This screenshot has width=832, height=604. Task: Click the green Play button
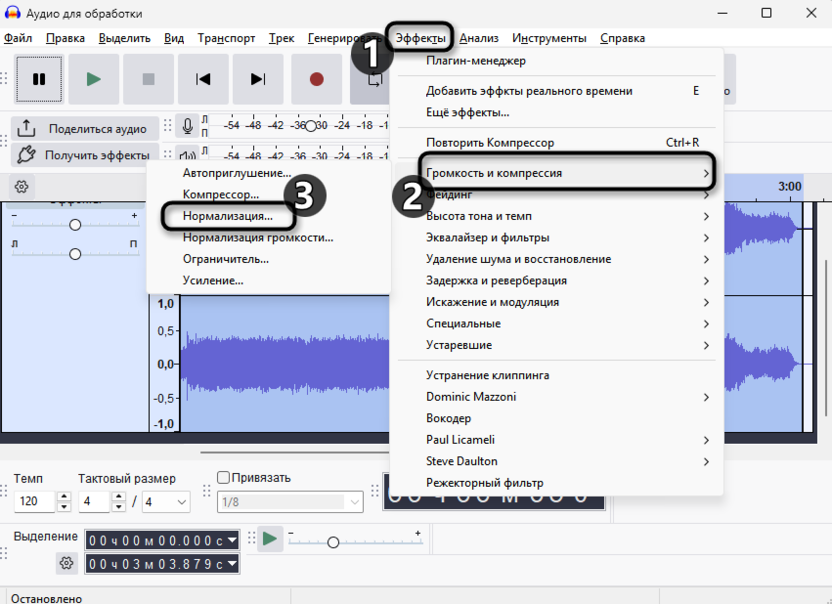[93, 79]
